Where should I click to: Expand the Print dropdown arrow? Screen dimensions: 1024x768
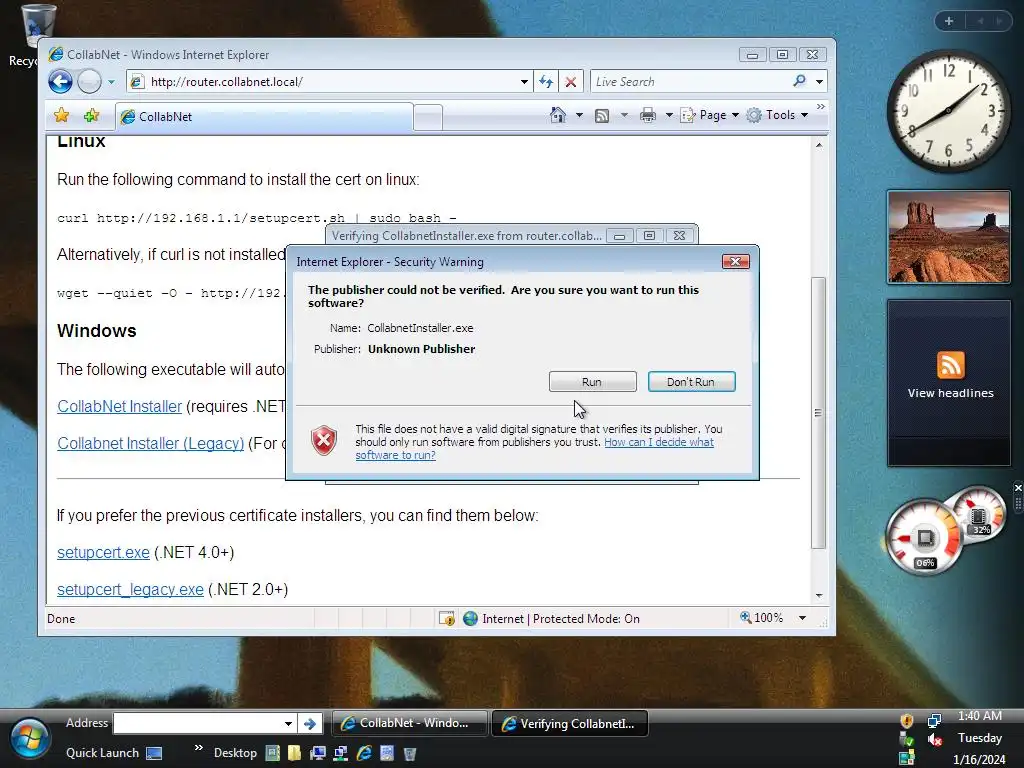point(669,116)
